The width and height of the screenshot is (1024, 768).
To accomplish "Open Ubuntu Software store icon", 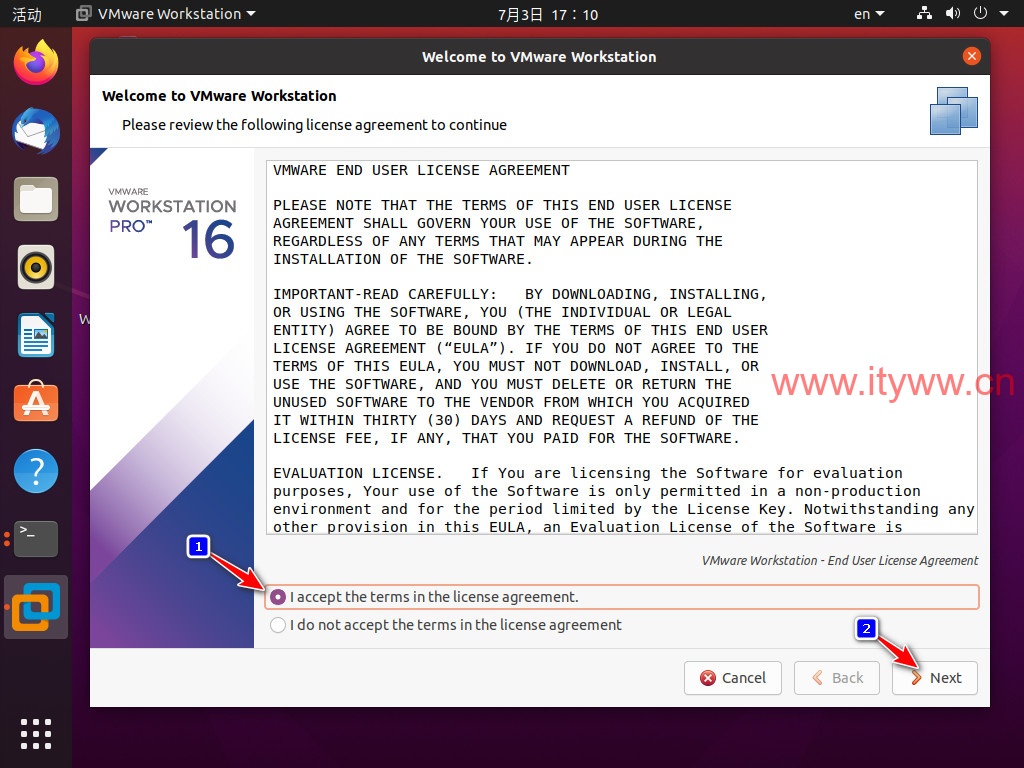I will [x=36, y=401].
